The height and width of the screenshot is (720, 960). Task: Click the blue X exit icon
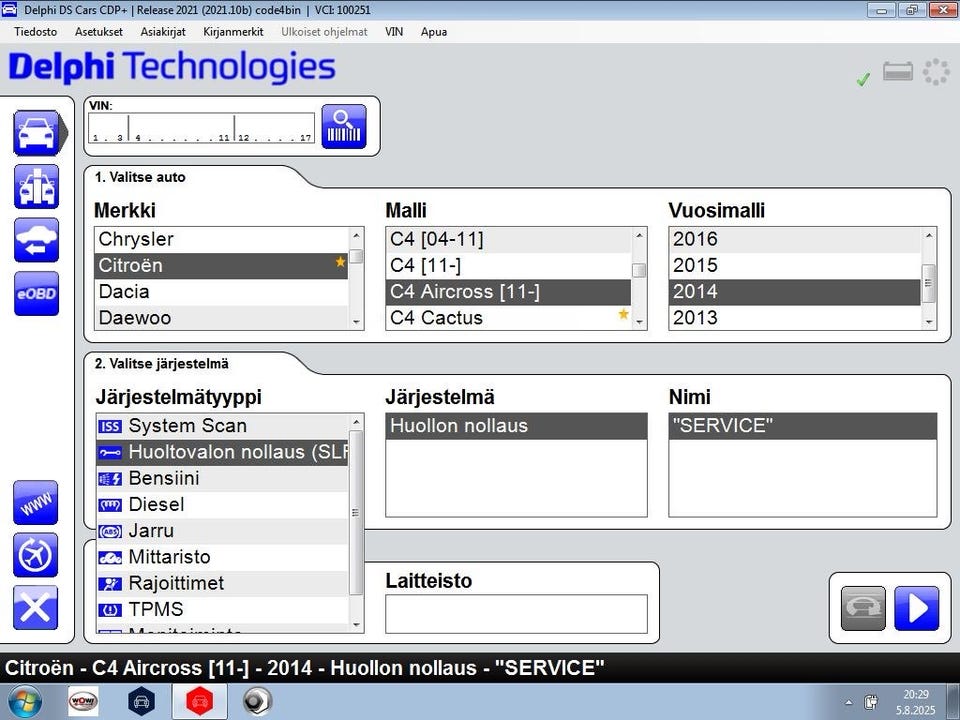[36, 607]
